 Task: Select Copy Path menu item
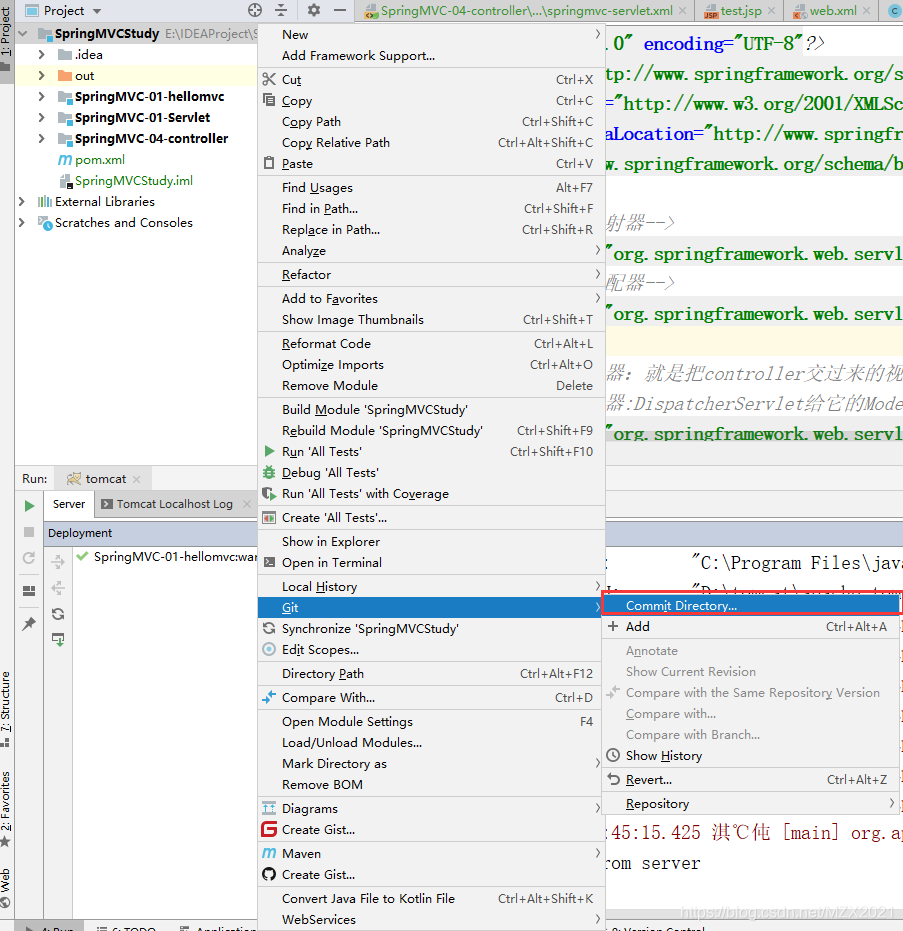pos(431,121)
